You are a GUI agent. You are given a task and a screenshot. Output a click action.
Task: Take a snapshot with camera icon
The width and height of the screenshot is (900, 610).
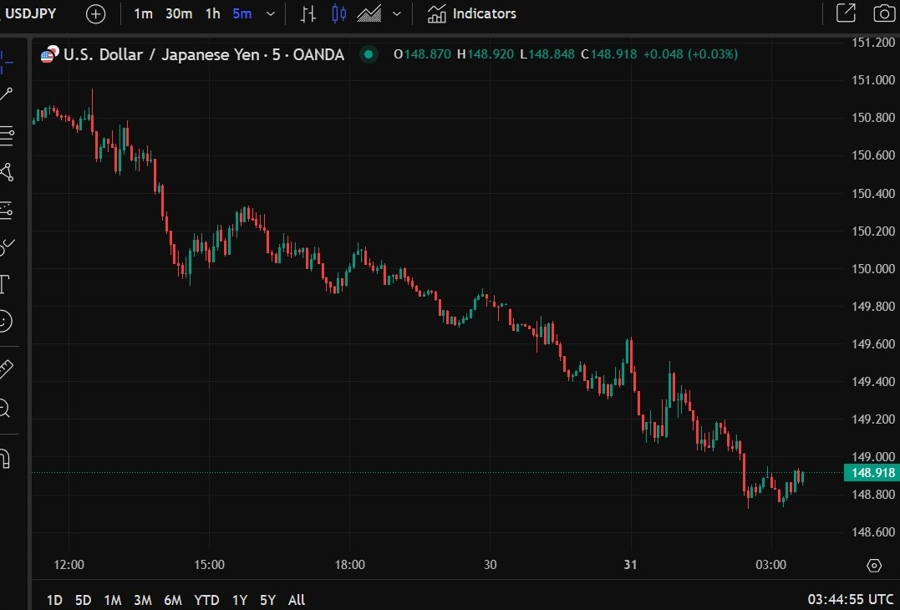(x=883, y=13)
